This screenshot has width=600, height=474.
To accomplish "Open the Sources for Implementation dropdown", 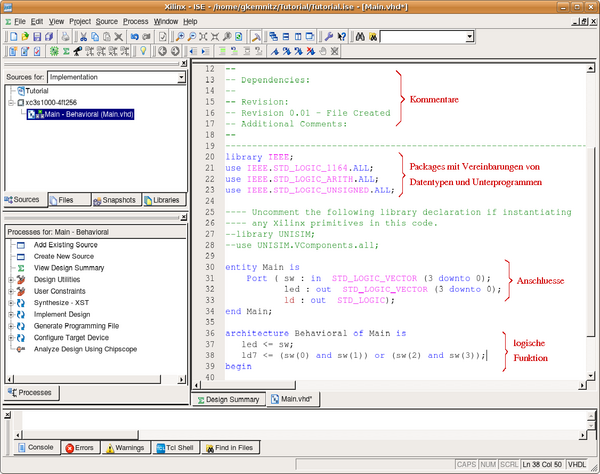I will click(181, 77).
